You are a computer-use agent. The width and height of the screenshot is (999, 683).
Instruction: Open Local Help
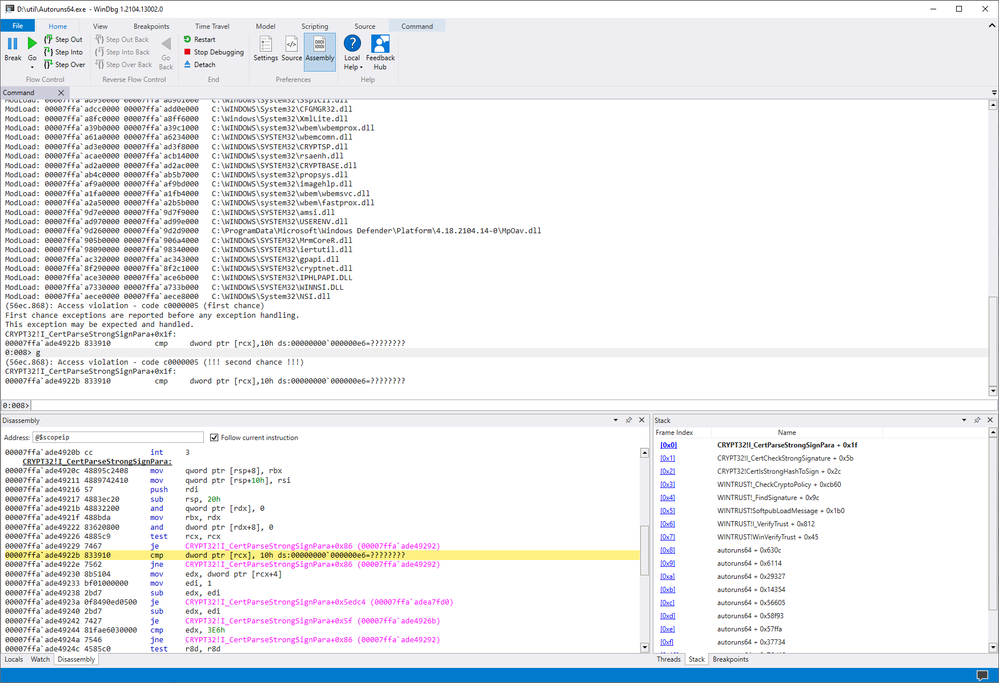click(x=352, y=52)
